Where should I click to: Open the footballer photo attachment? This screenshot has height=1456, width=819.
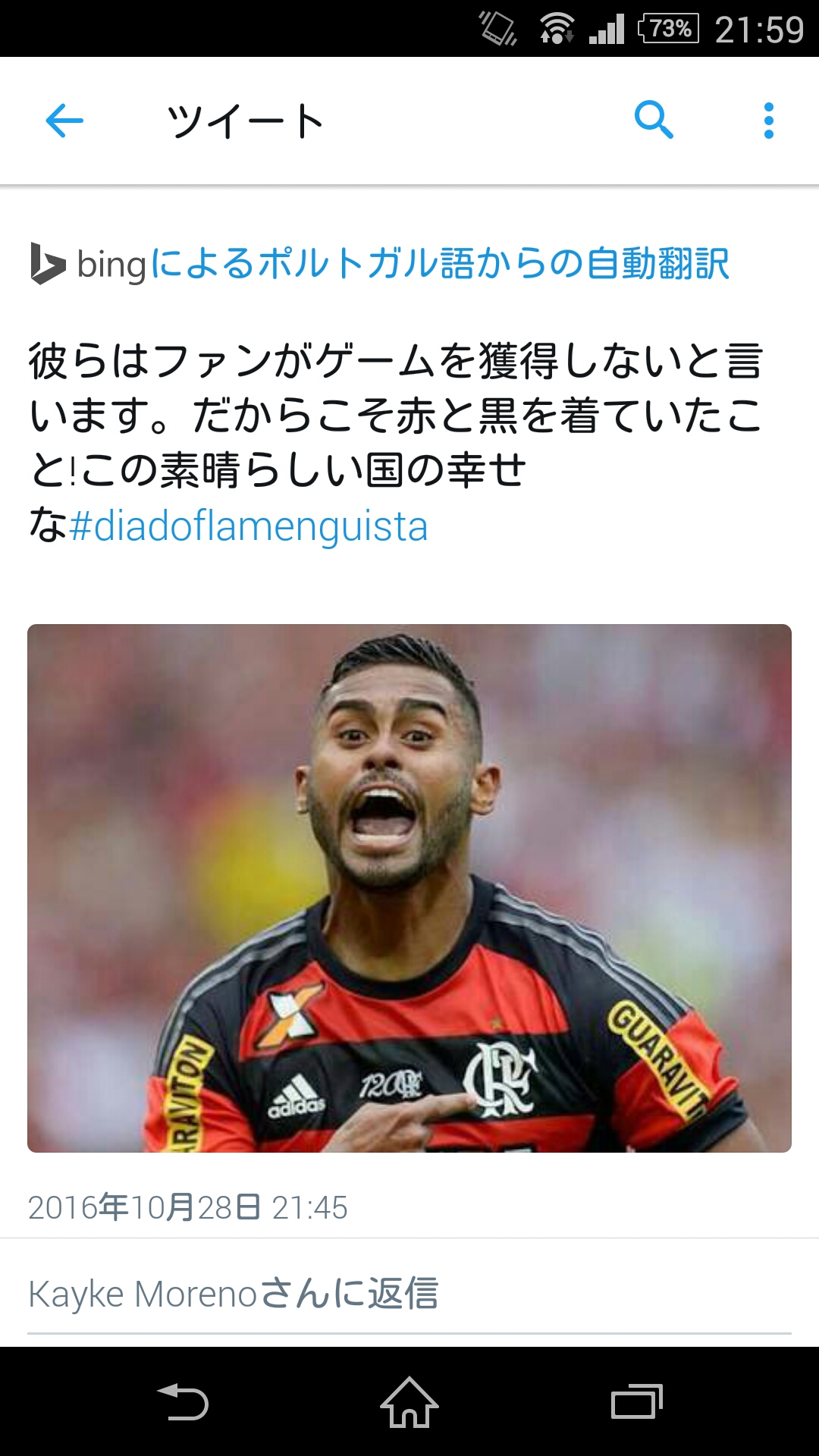pos(409,888)
